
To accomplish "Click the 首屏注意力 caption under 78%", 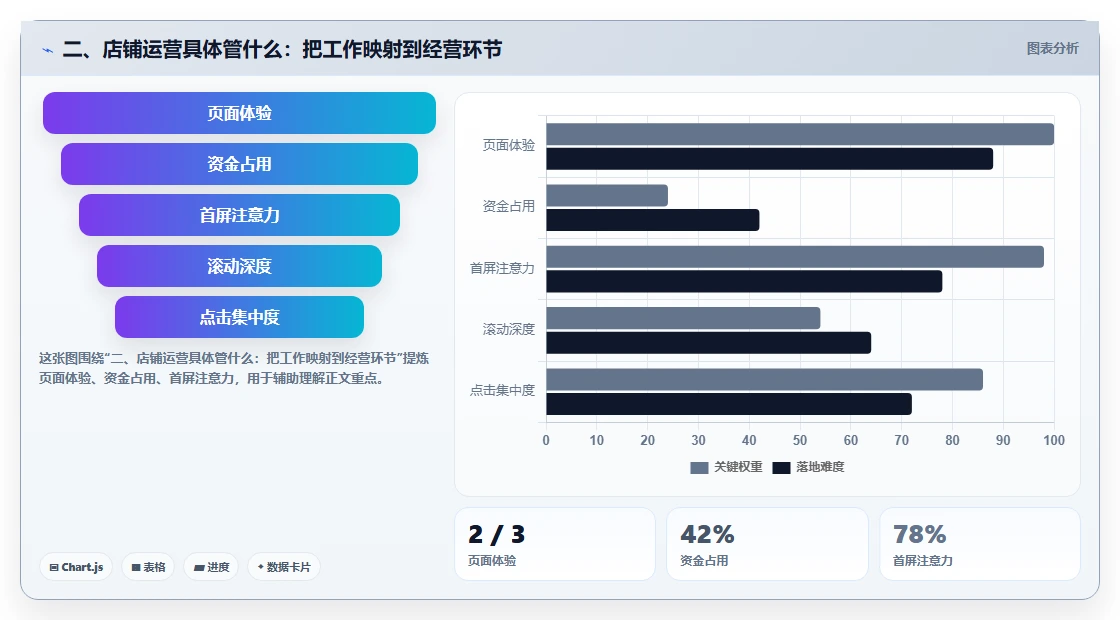I will point(923,561).
